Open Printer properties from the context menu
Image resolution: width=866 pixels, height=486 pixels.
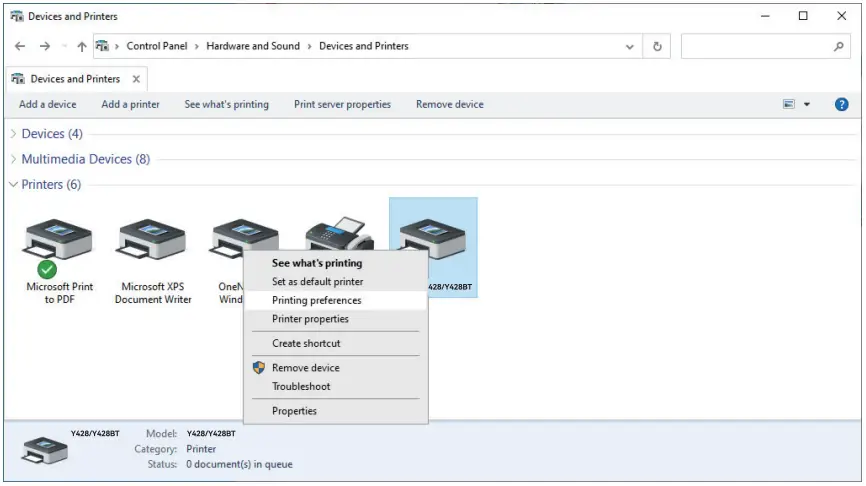tap(310, 319)
